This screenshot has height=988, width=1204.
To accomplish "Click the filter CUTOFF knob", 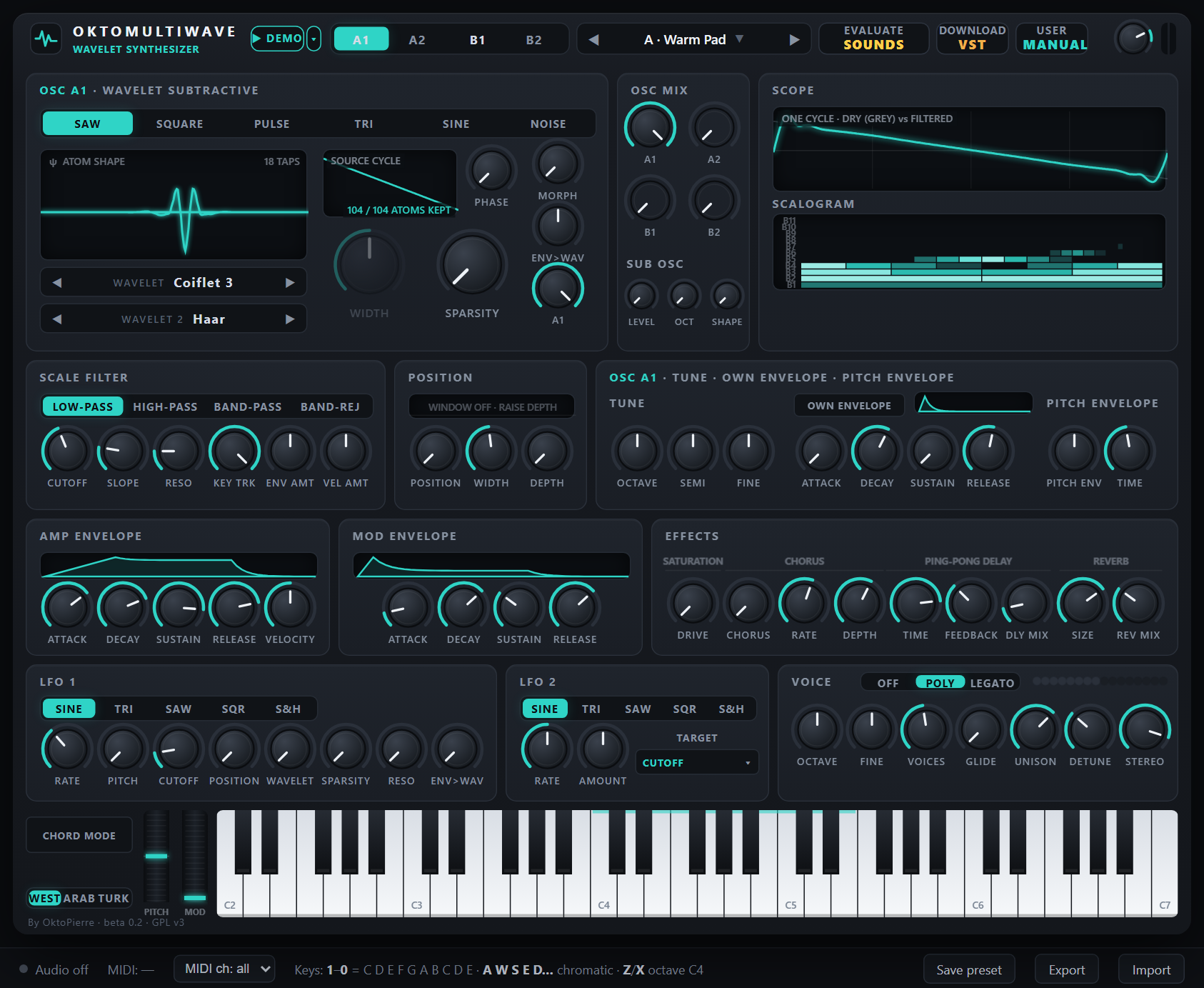I will tap(67, 451).
